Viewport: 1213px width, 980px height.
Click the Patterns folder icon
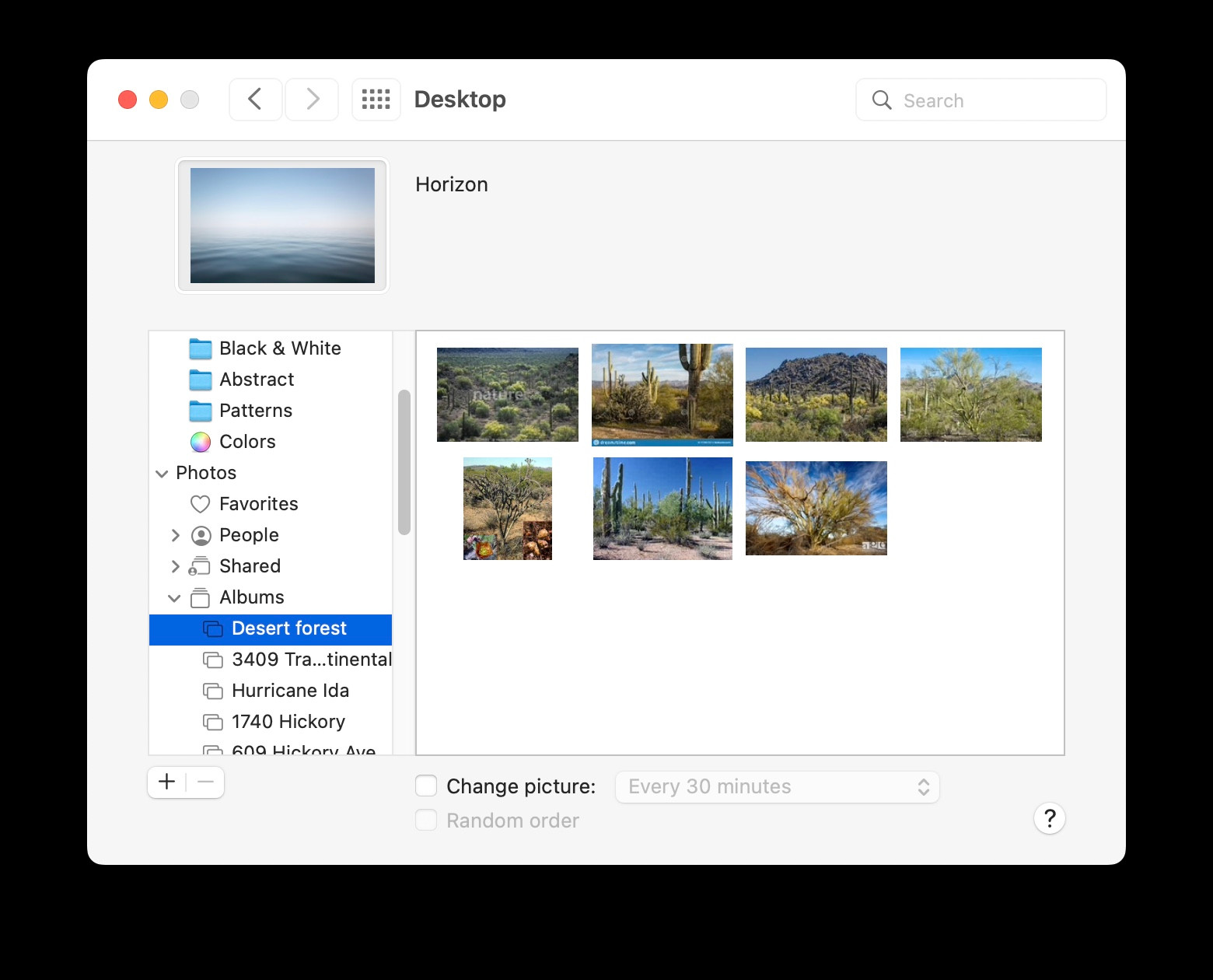201,411
